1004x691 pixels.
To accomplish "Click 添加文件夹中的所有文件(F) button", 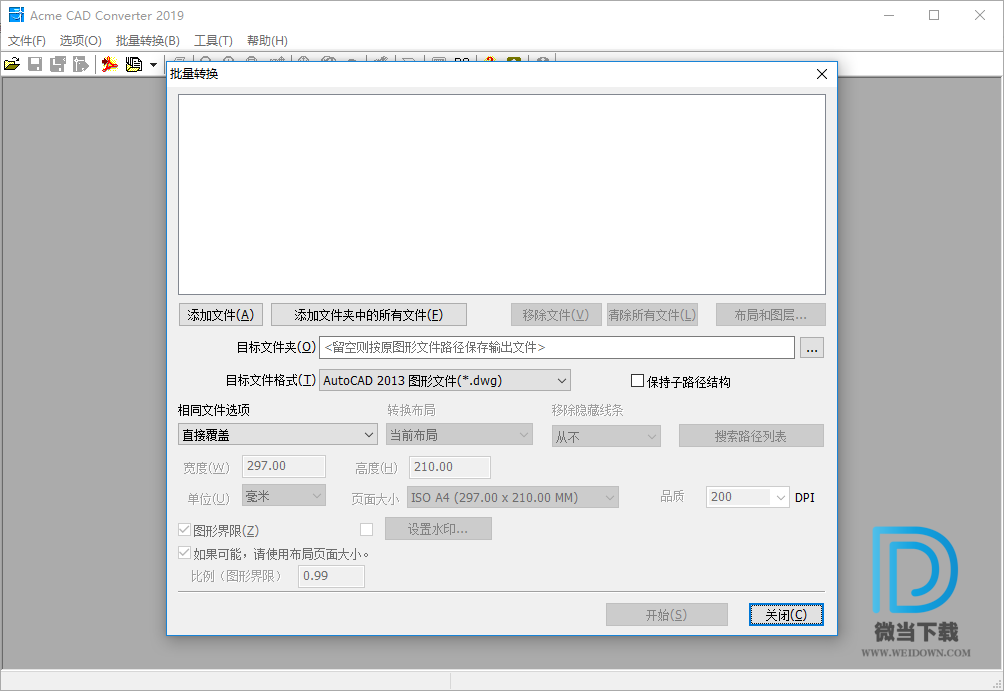I will pyautogui.click(x=368, y=314).
